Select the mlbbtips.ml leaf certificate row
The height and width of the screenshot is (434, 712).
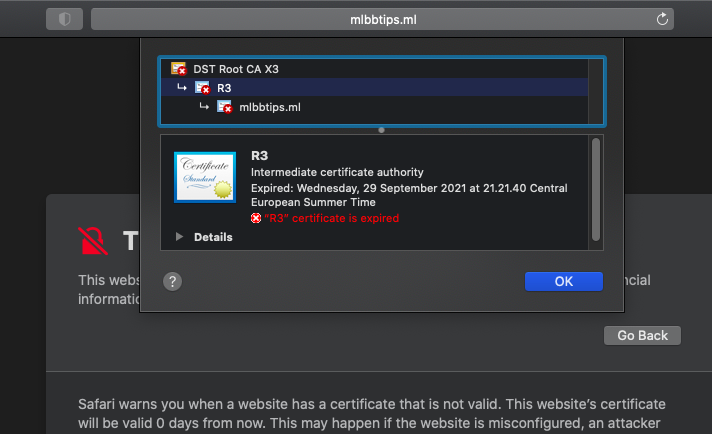(375, 107)
